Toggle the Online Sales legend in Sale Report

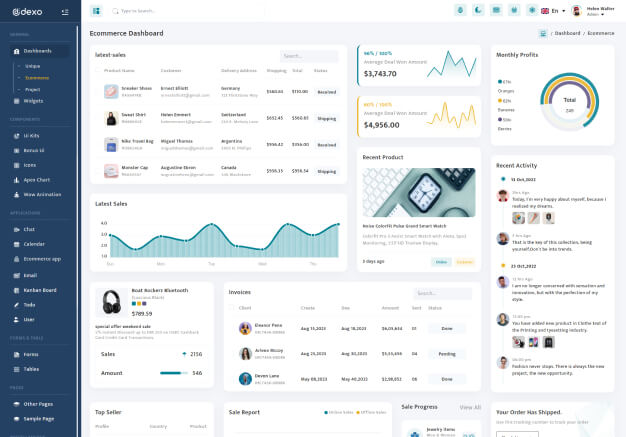click(341, 412)
